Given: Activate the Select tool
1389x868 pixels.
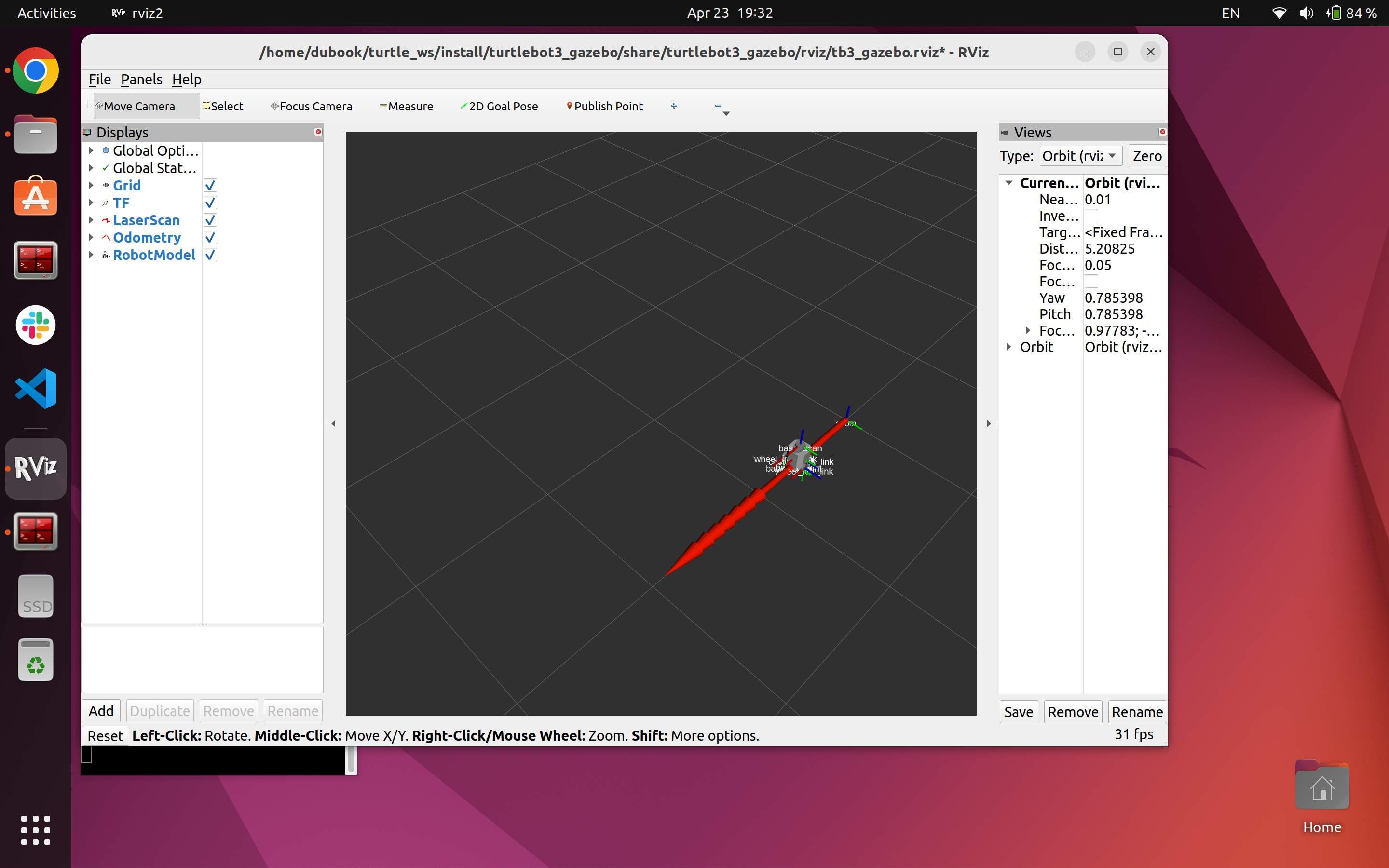Looking at the screenshot, I should (223, 106).
